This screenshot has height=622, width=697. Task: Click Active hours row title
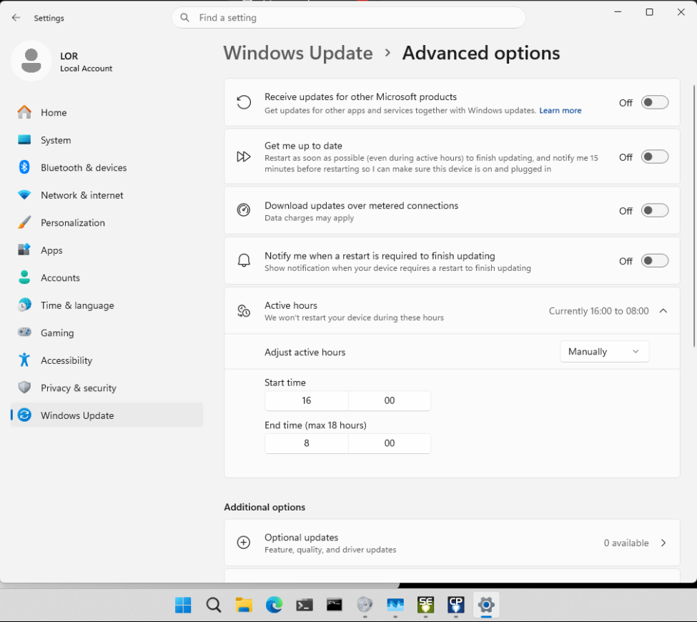[x=291, y=305]
